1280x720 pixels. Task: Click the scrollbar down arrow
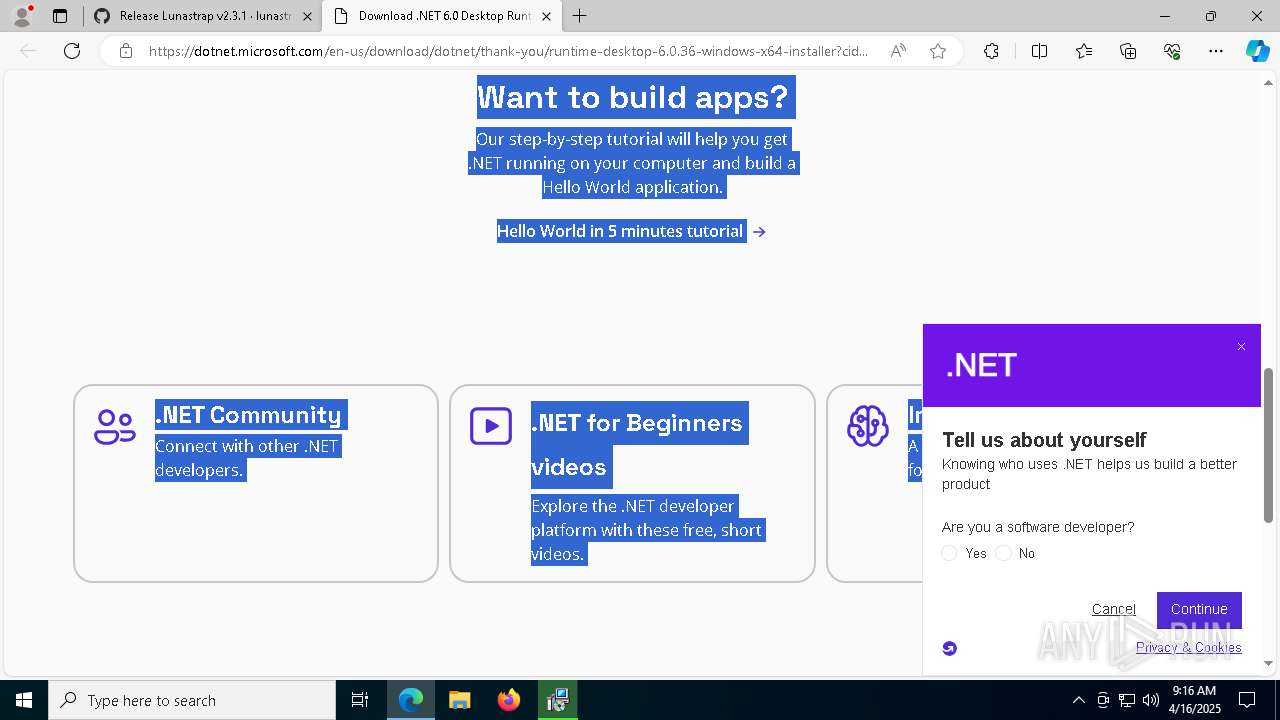(x=1269, y=663)
